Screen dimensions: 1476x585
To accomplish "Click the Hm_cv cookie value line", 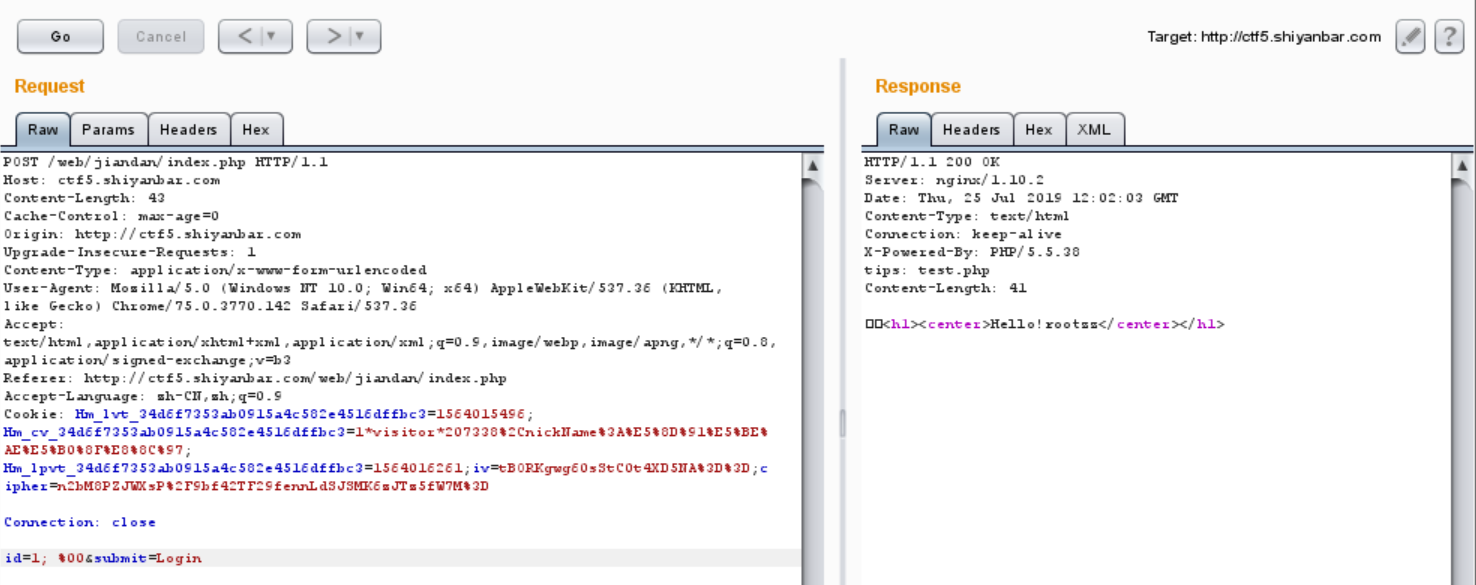I will [x=385, y=432].
